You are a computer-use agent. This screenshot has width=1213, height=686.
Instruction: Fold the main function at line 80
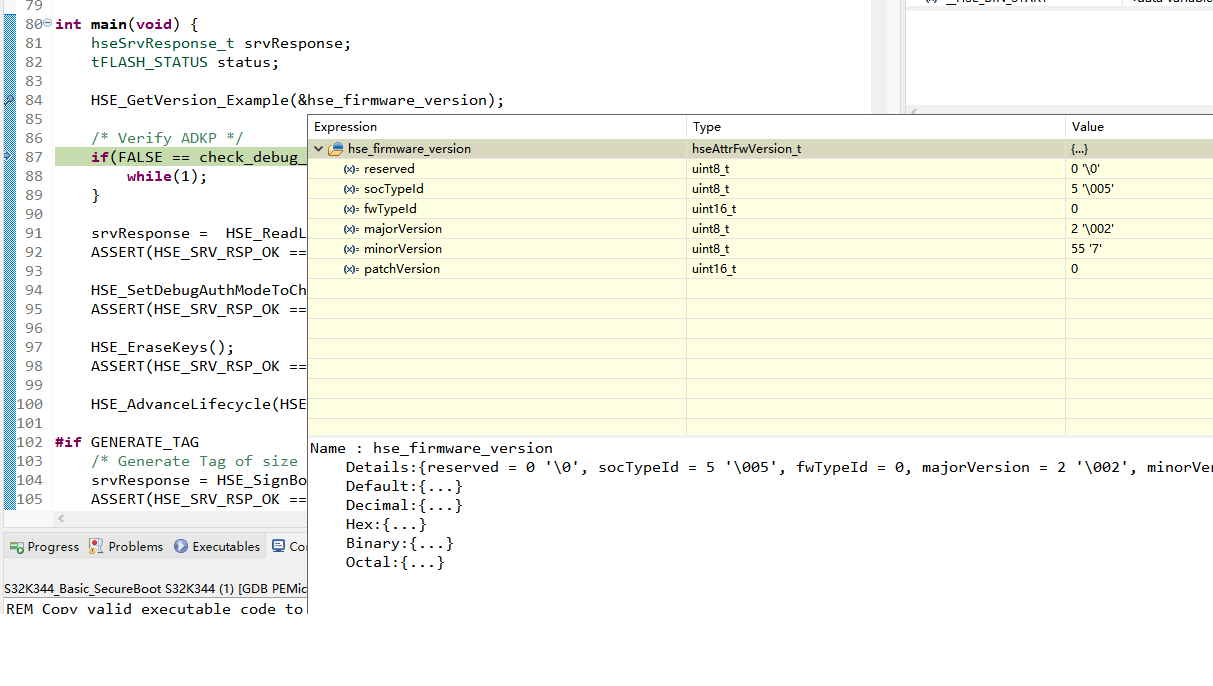click(x=48, y=24)
